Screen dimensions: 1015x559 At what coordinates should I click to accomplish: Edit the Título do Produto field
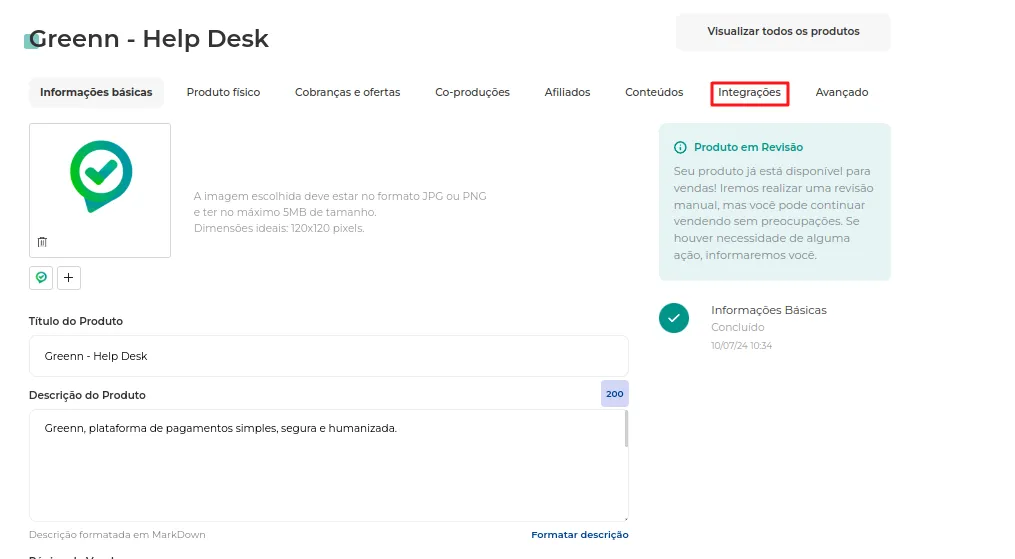(x=329, y=356)
